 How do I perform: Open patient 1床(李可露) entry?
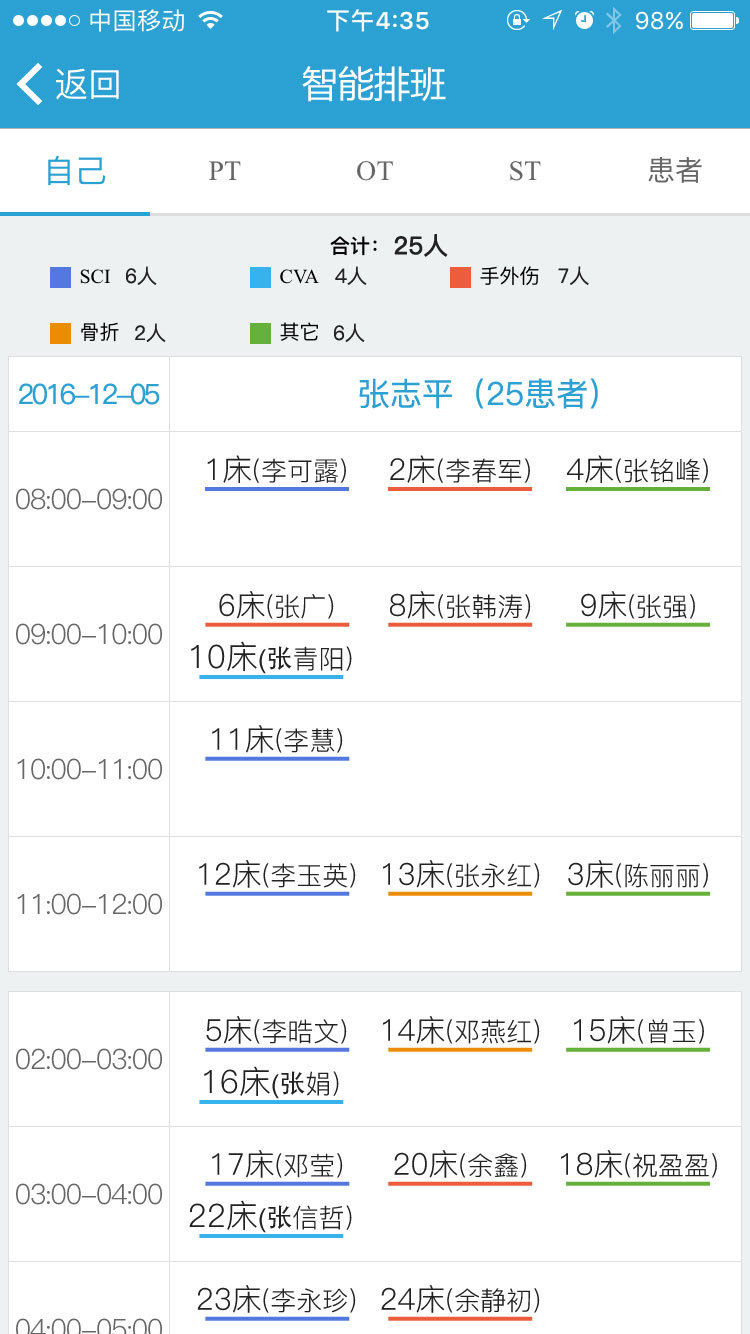click(x=276, y=470)
